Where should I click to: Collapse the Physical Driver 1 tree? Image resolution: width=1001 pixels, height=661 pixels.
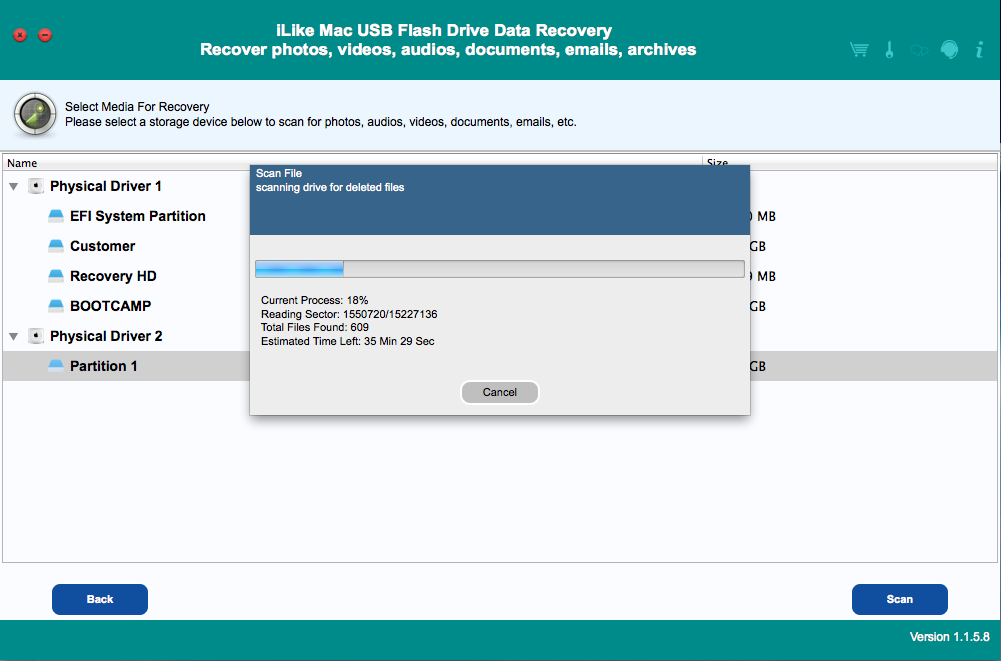[x=14, y=187]
